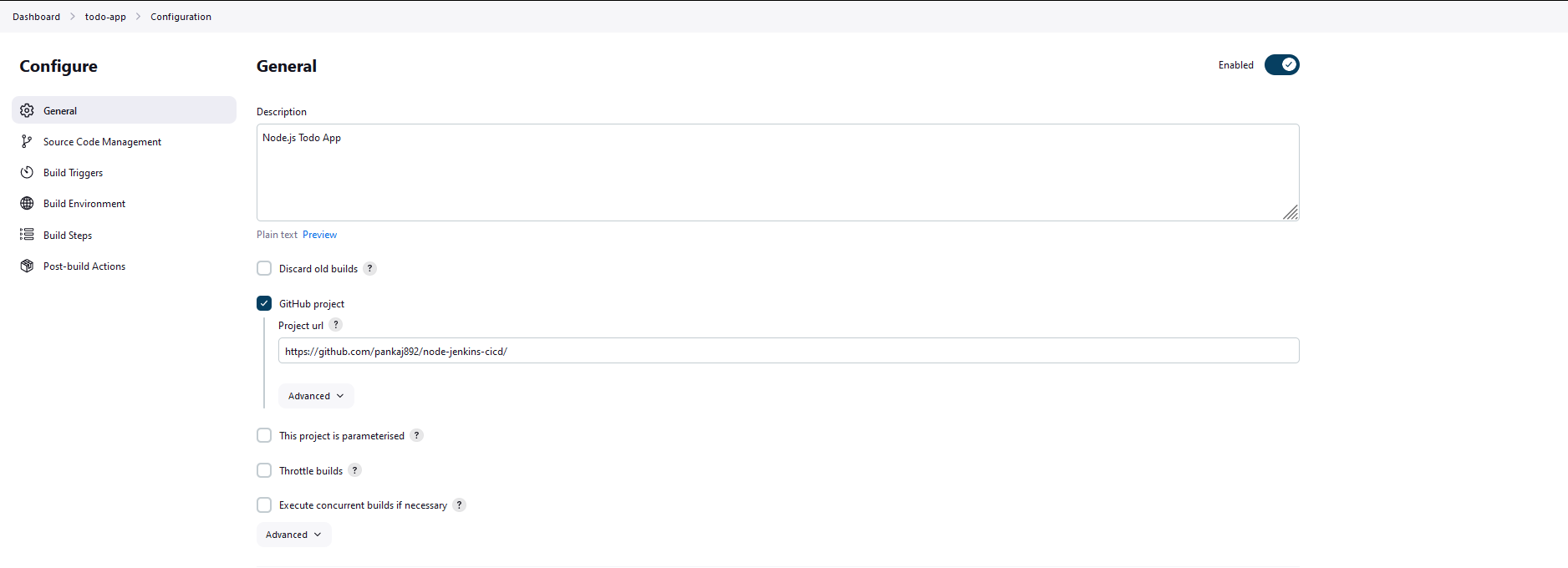Expand the bottom Advanced section
1568x568 pixels.
[x=293, y=534]
